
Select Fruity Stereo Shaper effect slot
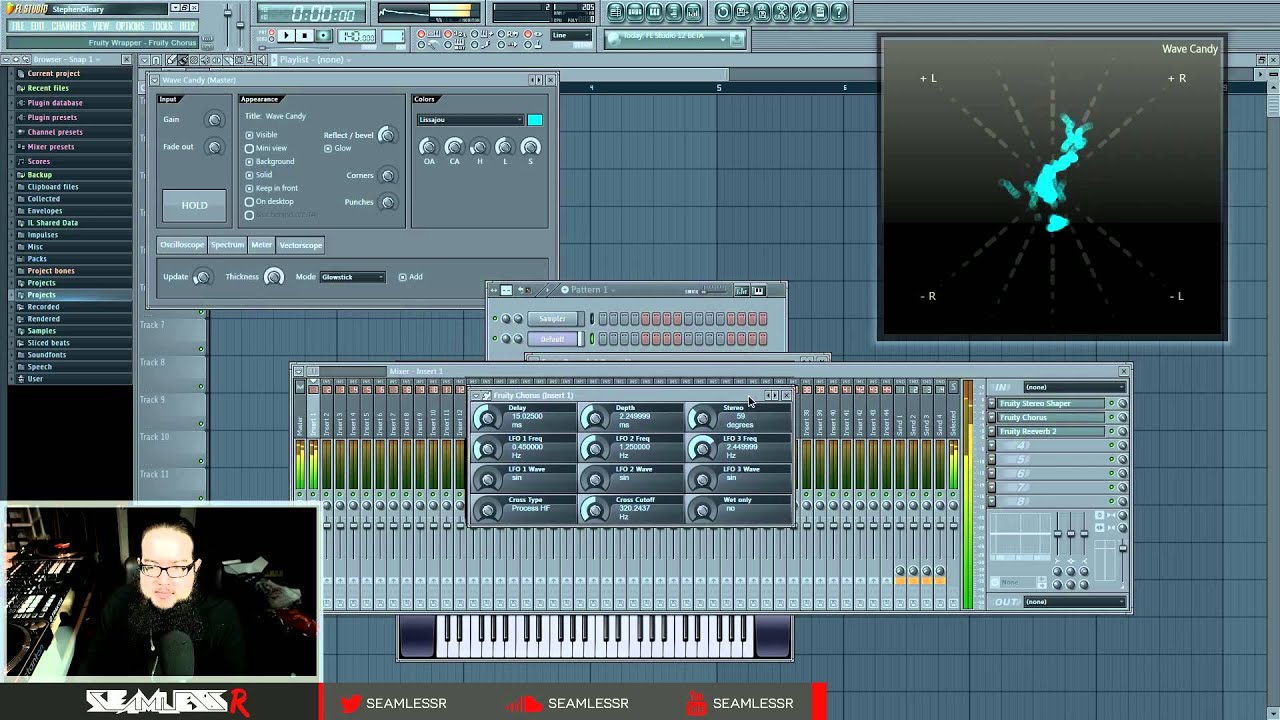(x=1051, y=404)
